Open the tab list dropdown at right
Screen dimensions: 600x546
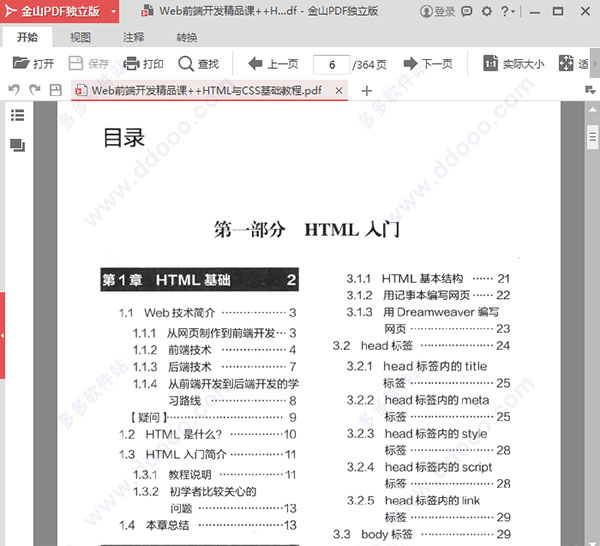tap(590, 90)
